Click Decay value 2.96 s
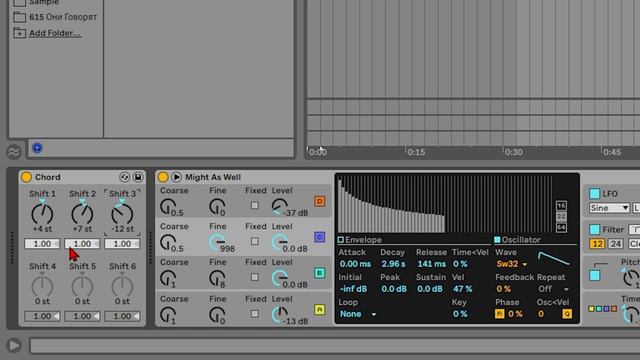Viewport: 640px width, 360px height. click(393, 264)
